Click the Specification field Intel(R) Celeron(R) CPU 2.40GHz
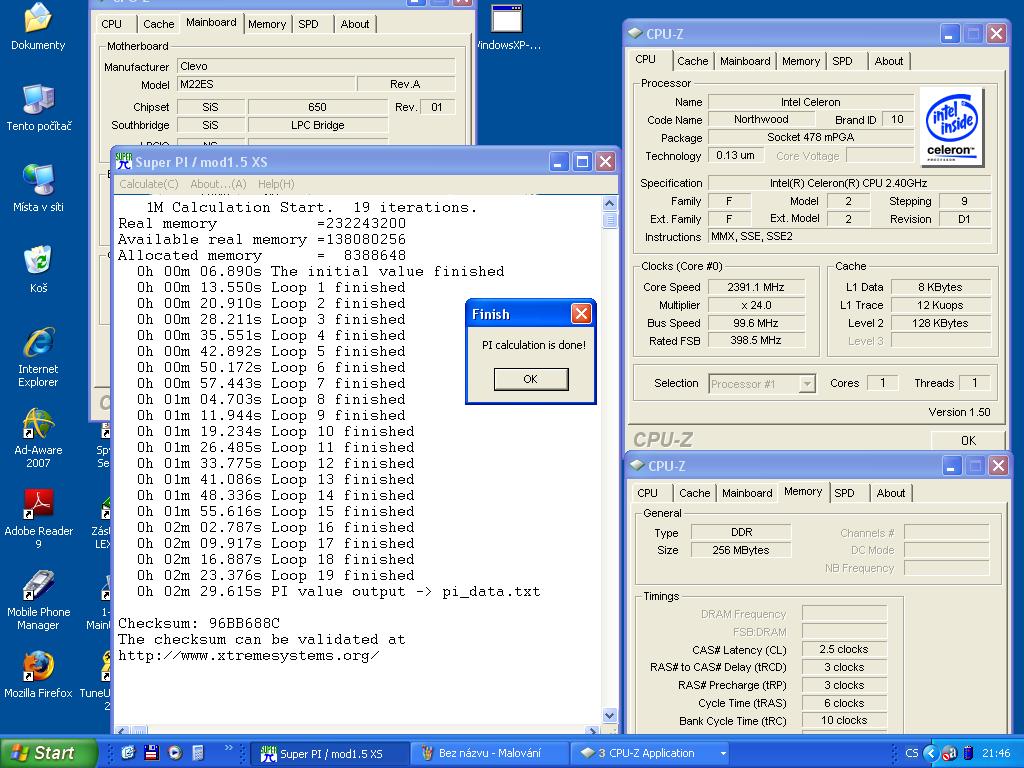 (x=848, y=183)
